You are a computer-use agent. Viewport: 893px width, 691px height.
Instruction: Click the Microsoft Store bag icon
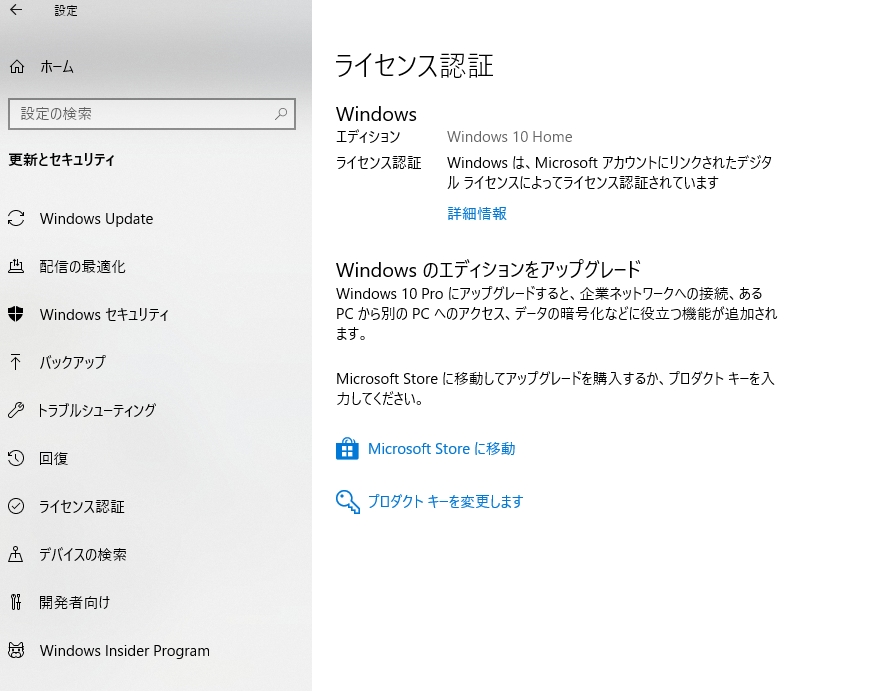coord(347,449)
